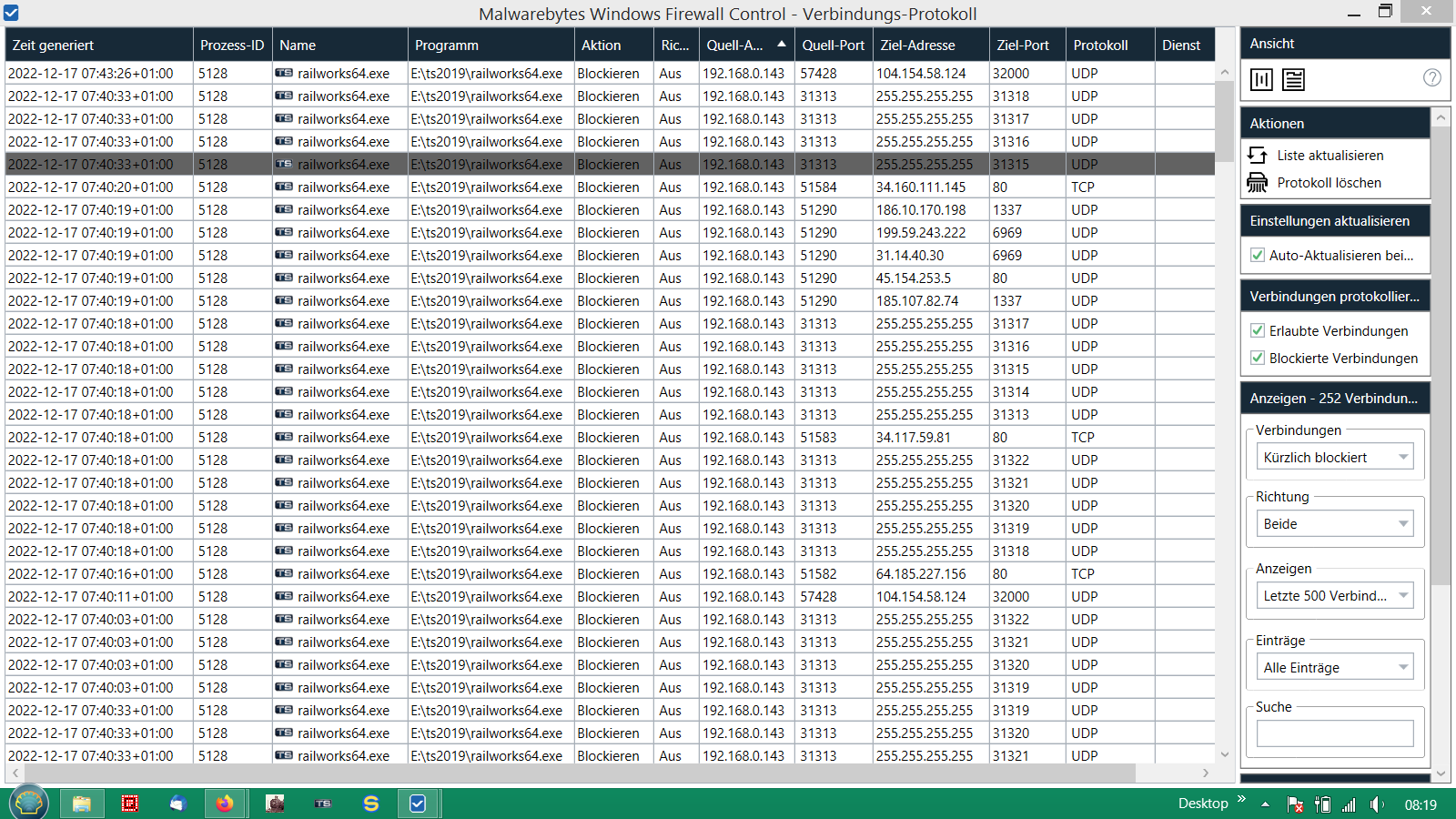Click the railworks64.exe icon in the 07:40:11 row
This screenshot has width=1456, height=819.
click(284, 596)
